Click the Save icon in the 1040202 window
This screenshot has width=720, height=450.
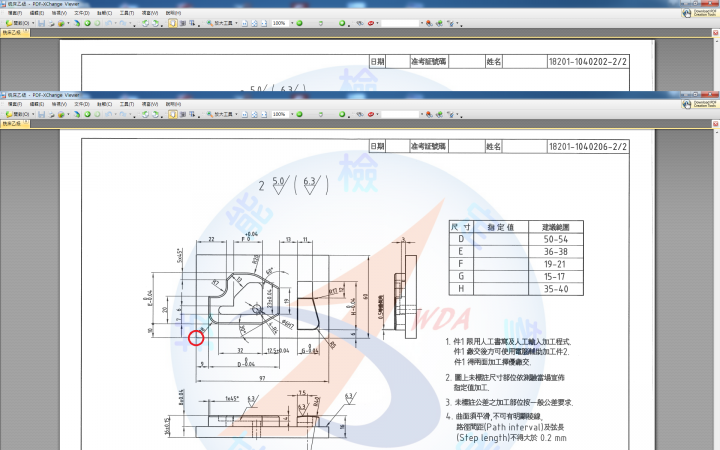pyautogui.click(x=41, y=23)
